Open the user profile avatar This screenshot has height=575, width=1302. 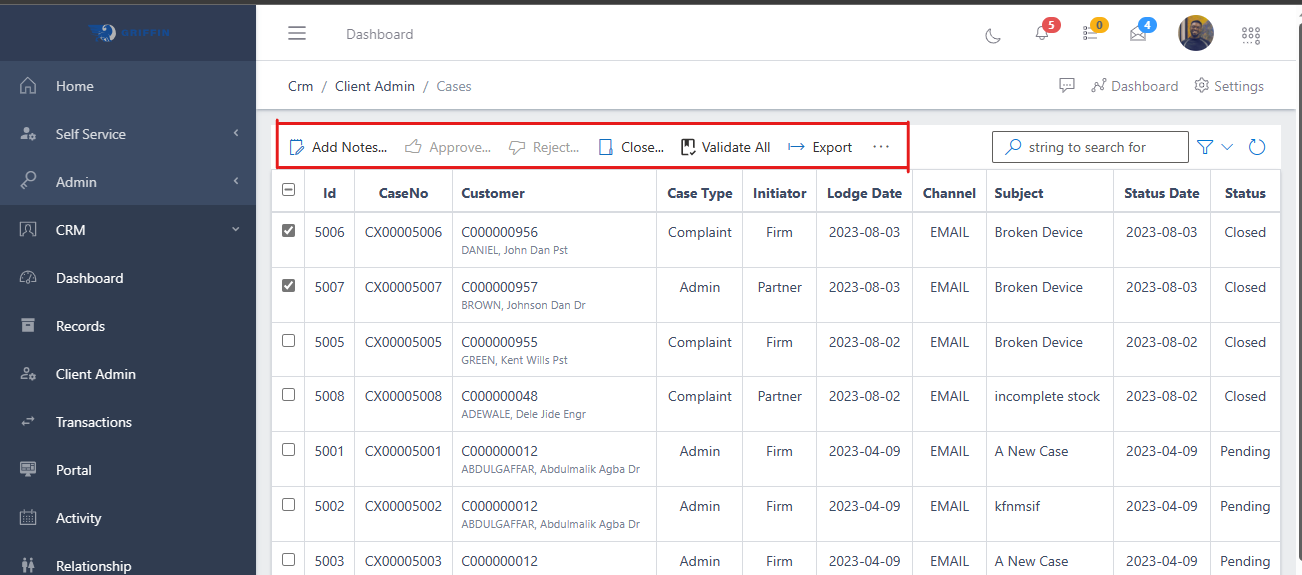tap(1196, 33)
